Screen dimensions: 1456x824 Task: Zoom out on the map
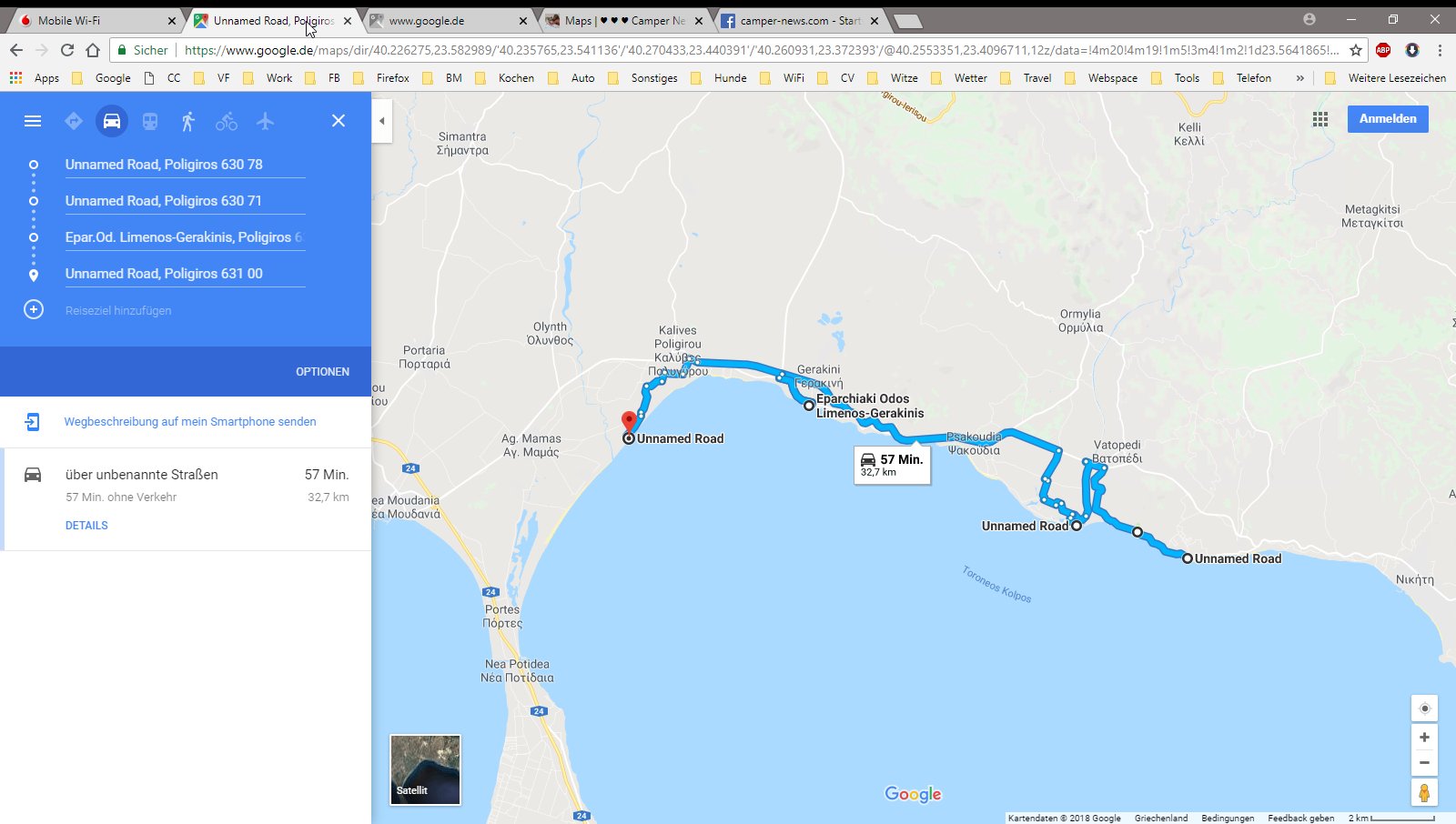(x=1424, y=763)
